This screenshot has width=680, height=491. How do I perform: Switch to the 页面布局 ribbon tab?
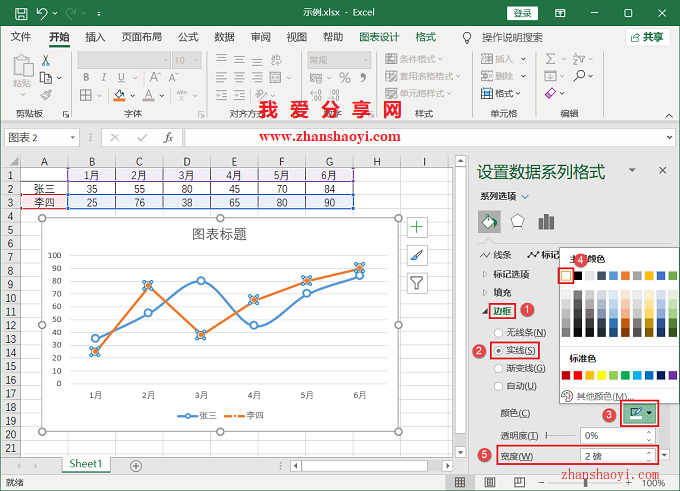click(141, 37)
